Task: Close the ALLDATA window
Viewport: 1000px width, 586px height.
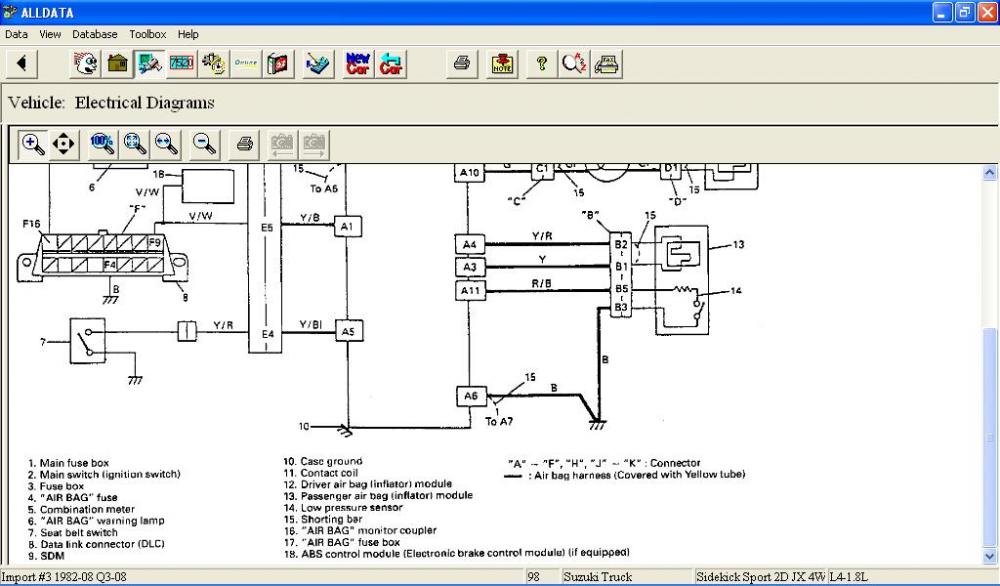Action: coord(987,12)
